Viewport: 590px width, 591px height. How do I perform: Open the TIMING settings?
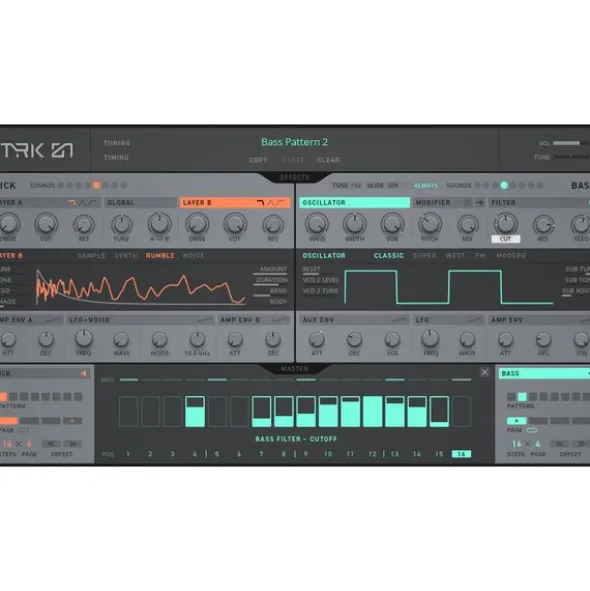pos(116,157)
